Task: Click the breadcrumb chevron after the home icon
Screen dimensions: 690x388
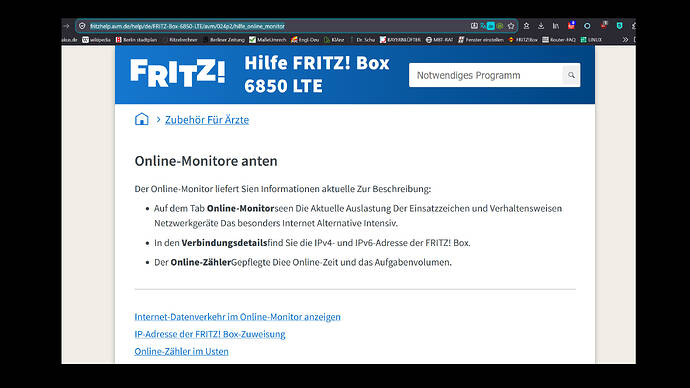Action: (158, 119)
